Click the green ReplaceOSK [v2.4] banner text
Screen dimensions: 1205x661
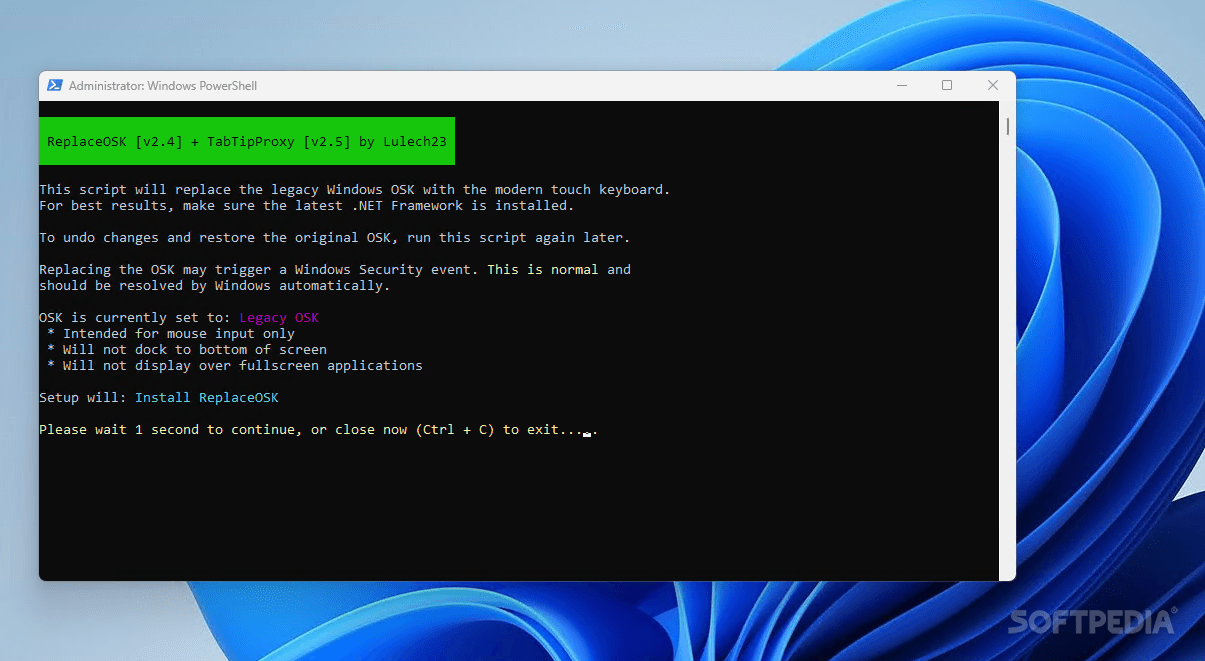tap(247, 142)
